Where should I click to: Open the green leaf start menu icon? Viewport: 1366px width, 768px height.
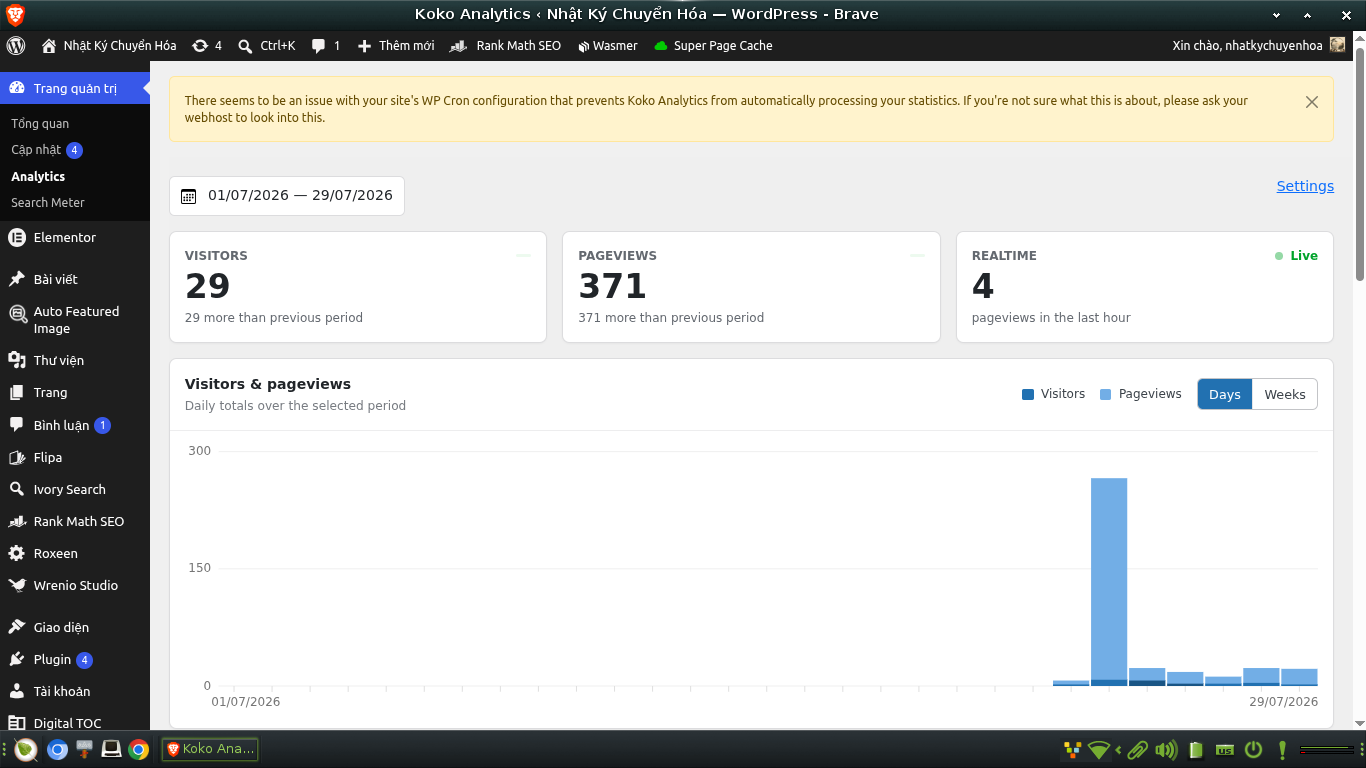[26, 749]
